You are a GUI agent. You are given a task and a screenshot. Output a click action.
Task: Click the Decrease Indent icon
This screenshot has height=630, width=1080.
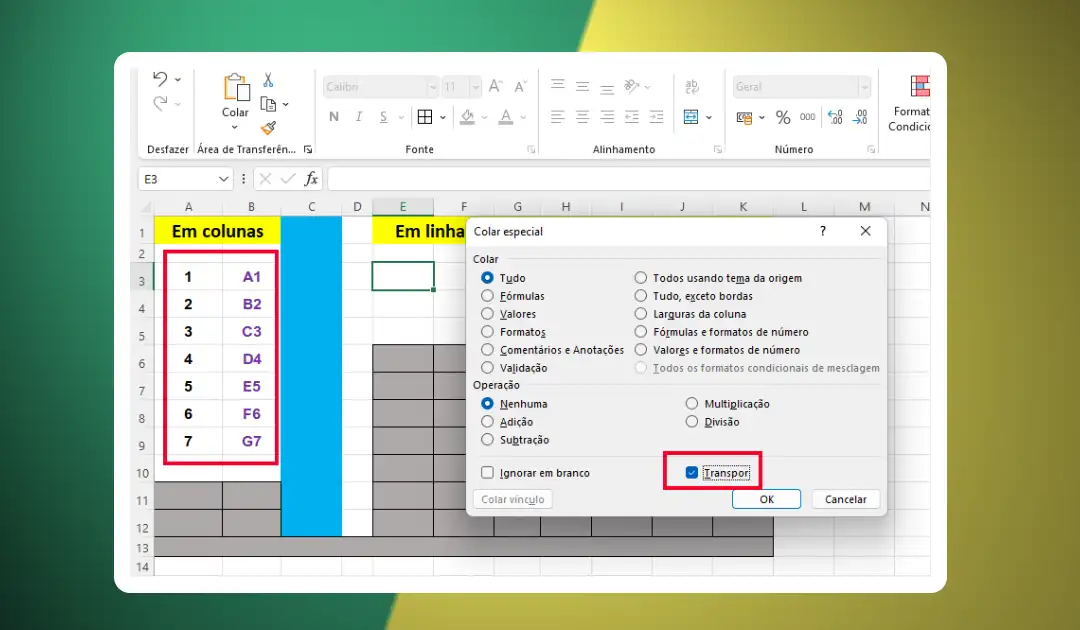(632, 117)
